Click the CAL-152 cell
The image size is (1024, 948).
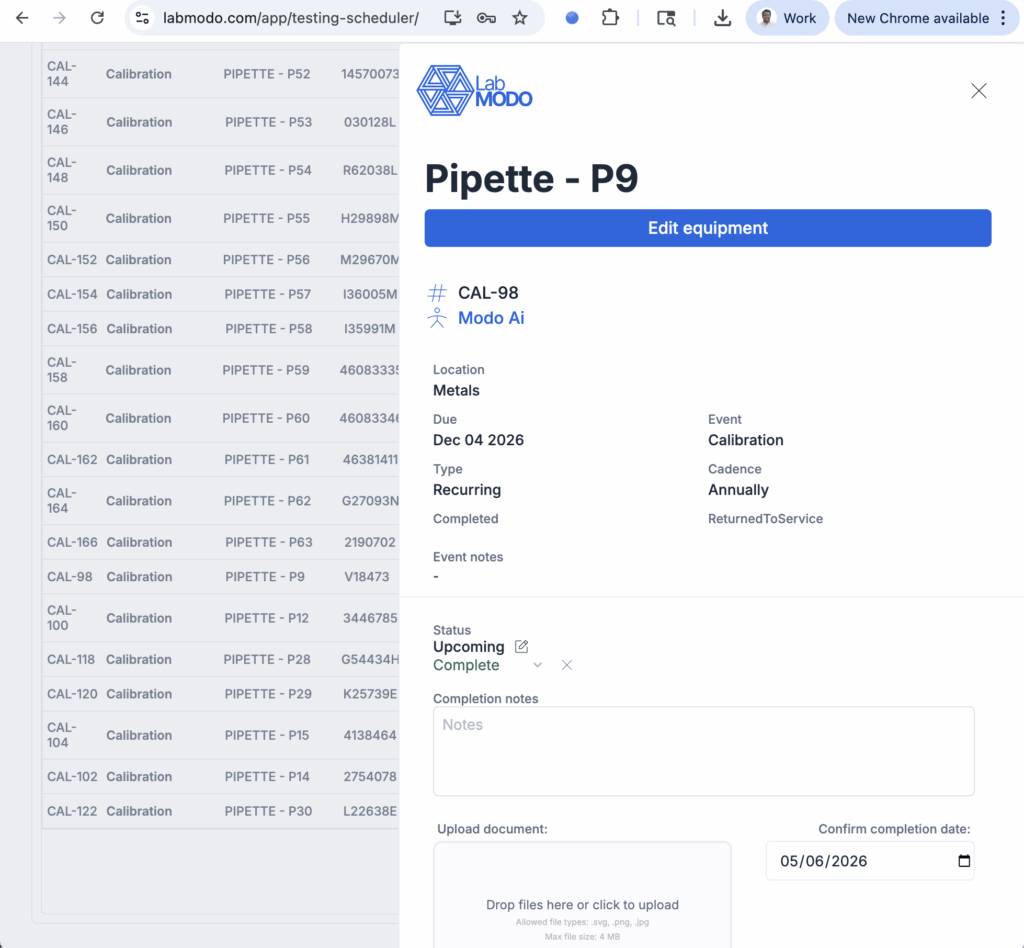click(72, 260)
